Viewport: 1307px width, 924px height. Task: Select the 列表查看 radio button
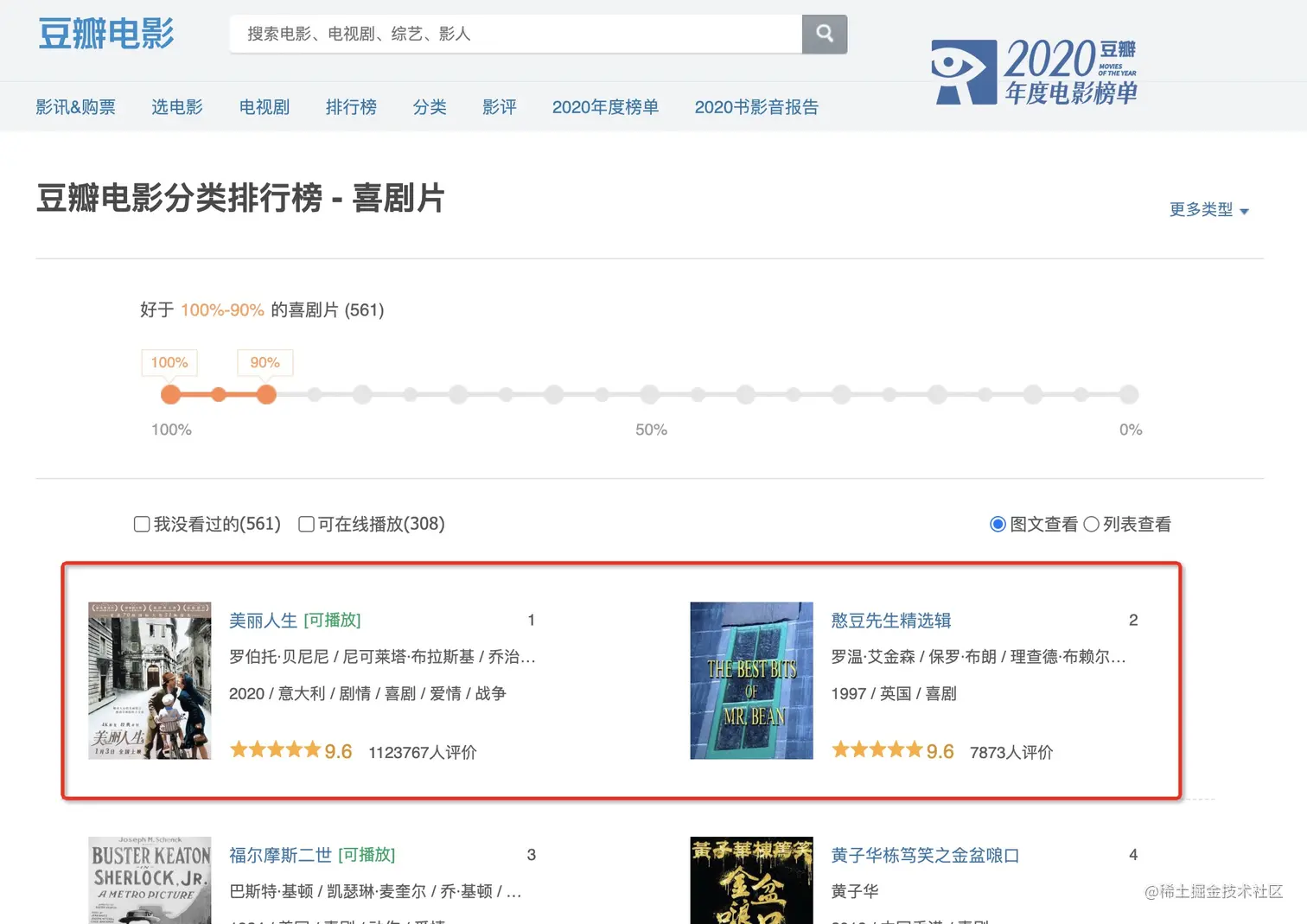coord(1091,524)
